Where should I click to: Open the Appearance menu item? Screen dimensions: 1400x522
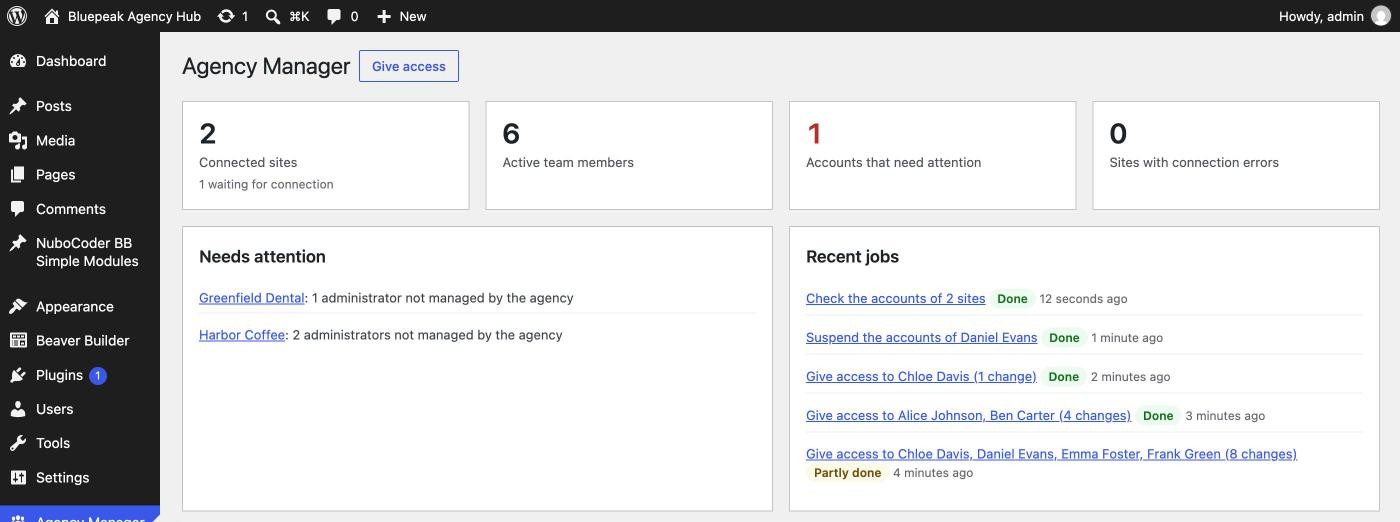[80, 306]
